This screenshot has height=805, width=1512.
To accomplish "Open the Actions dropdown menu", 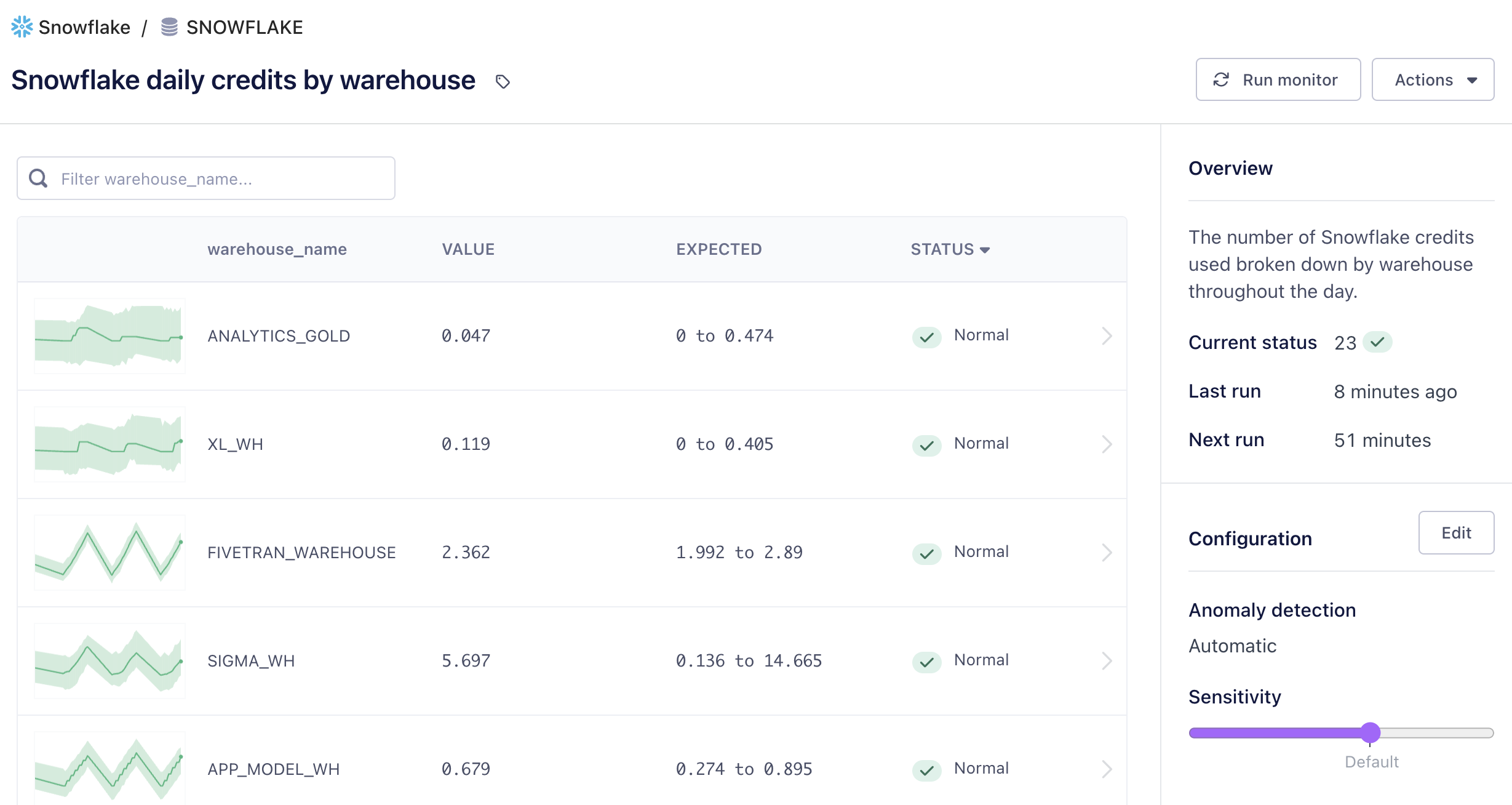I will [1433, 79].
